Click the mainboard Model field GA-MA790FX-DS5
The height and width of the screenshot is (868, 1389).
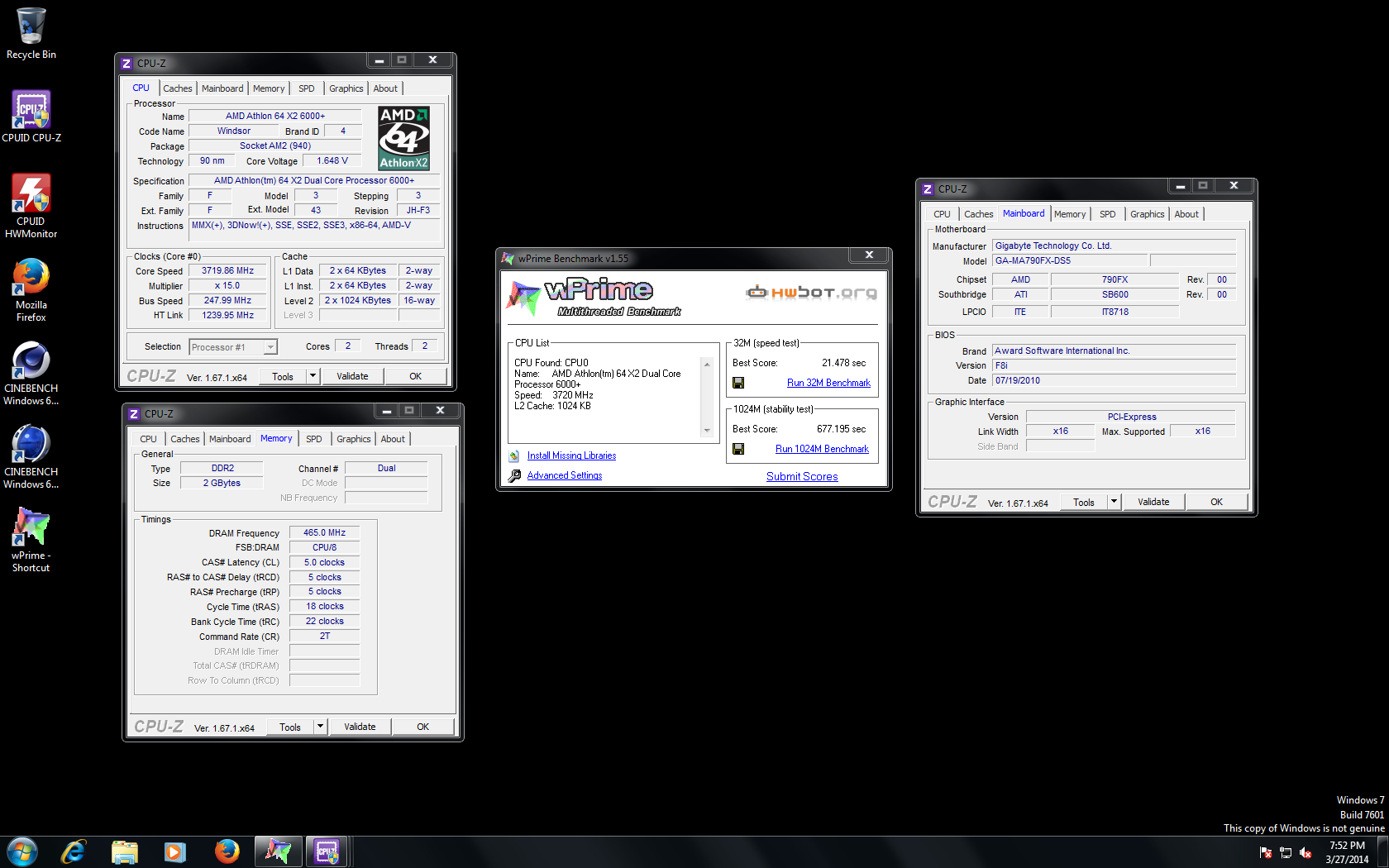pos(1070,260)
